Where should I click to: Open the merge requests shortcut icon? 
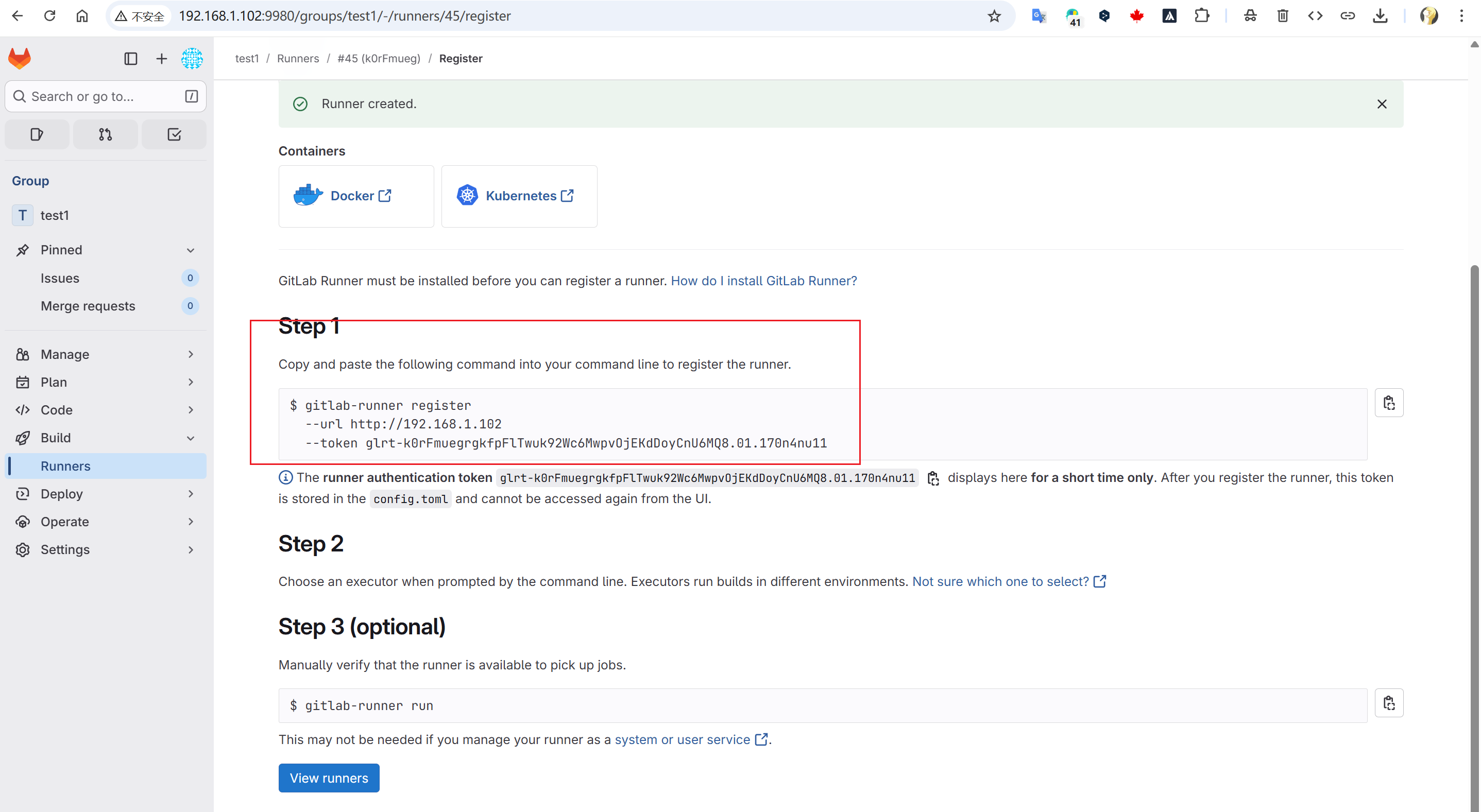pos(105,134)
